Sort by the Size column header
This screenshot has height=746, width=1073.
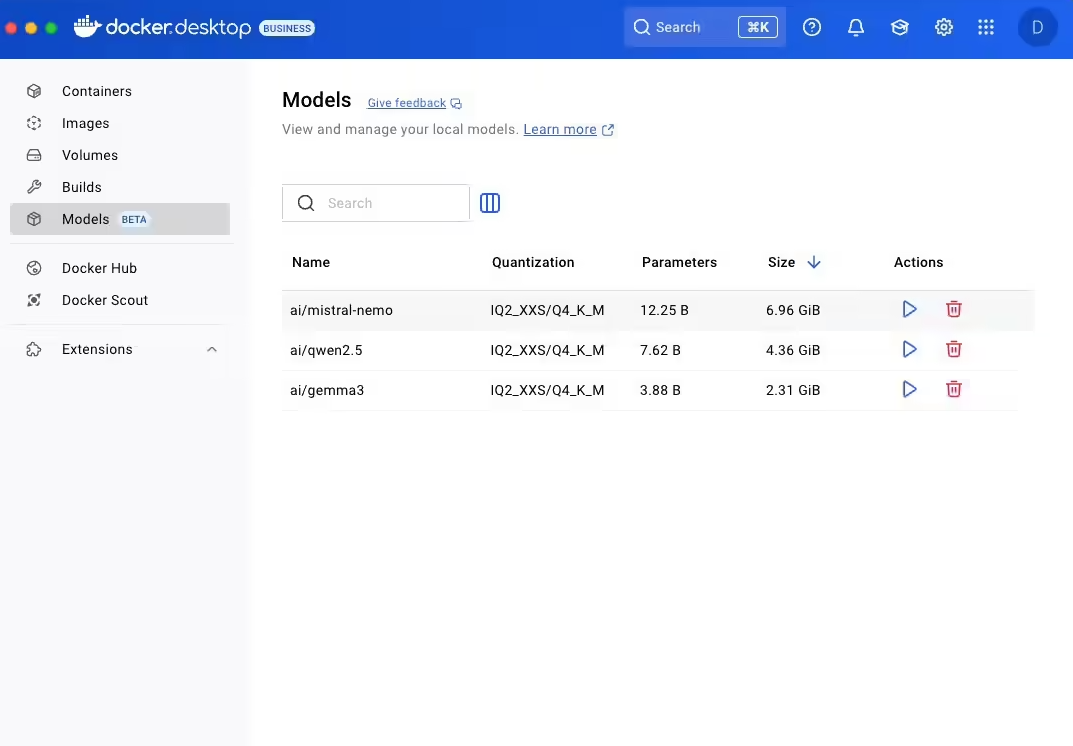tap(781, 262)
